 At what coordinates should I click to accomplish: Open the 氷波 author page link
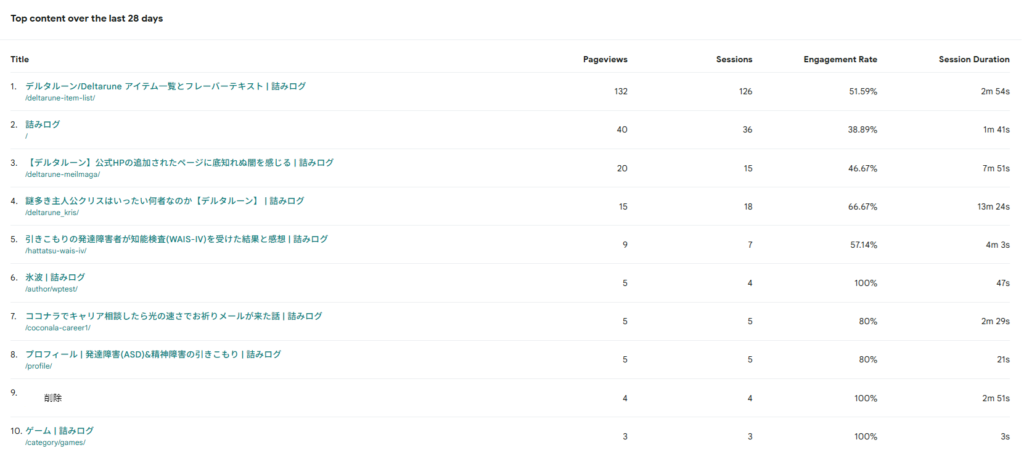pyautogui.click(x=55, y=277)
